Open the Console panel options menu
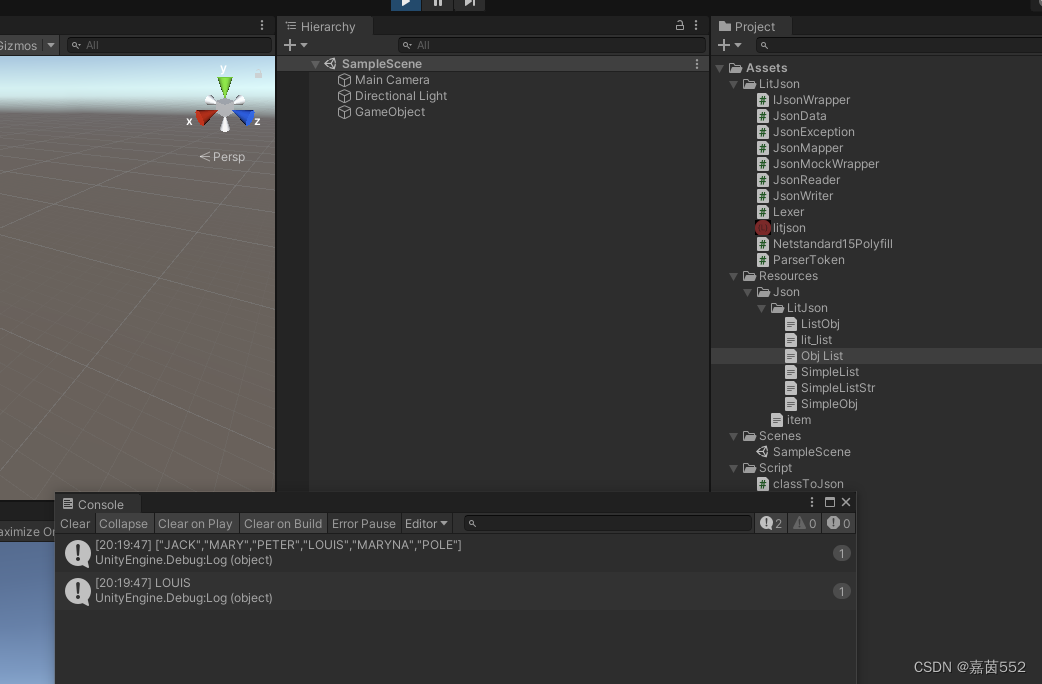 click(811, 503)
